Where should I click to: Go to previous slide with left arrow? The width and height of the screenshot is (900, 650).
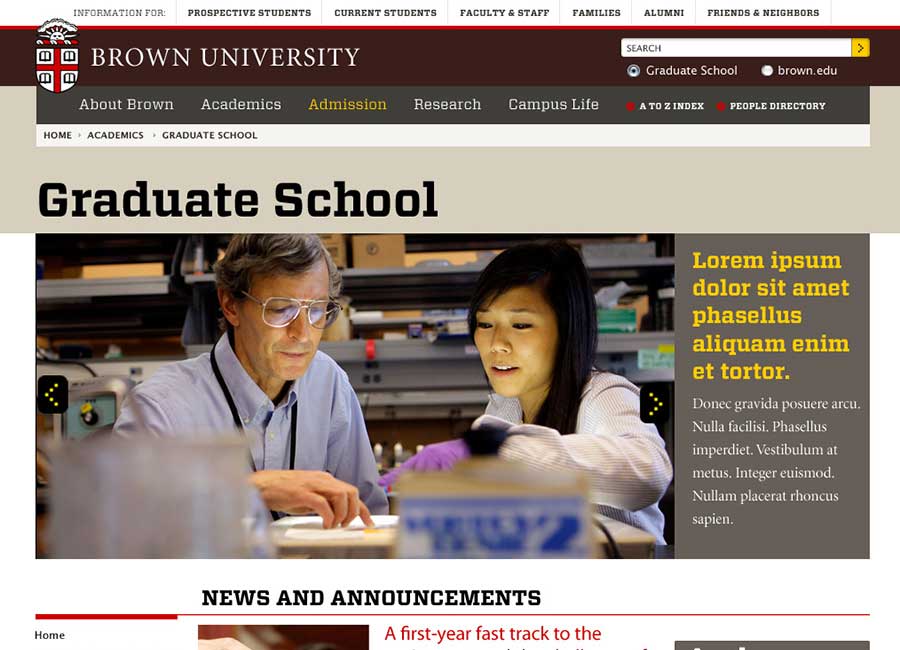tap(53, 394)
